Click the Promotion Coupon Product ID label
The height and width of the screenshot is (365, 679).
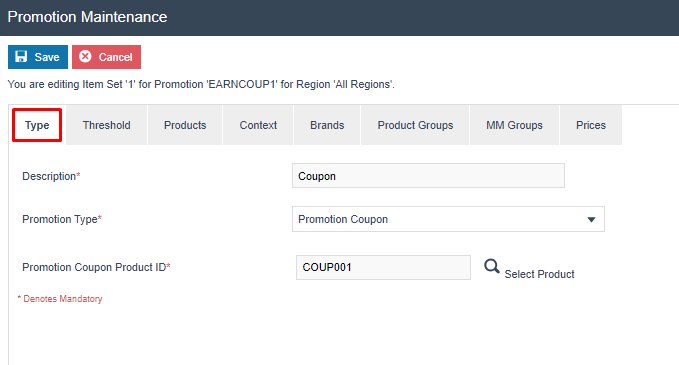[96, 267]
